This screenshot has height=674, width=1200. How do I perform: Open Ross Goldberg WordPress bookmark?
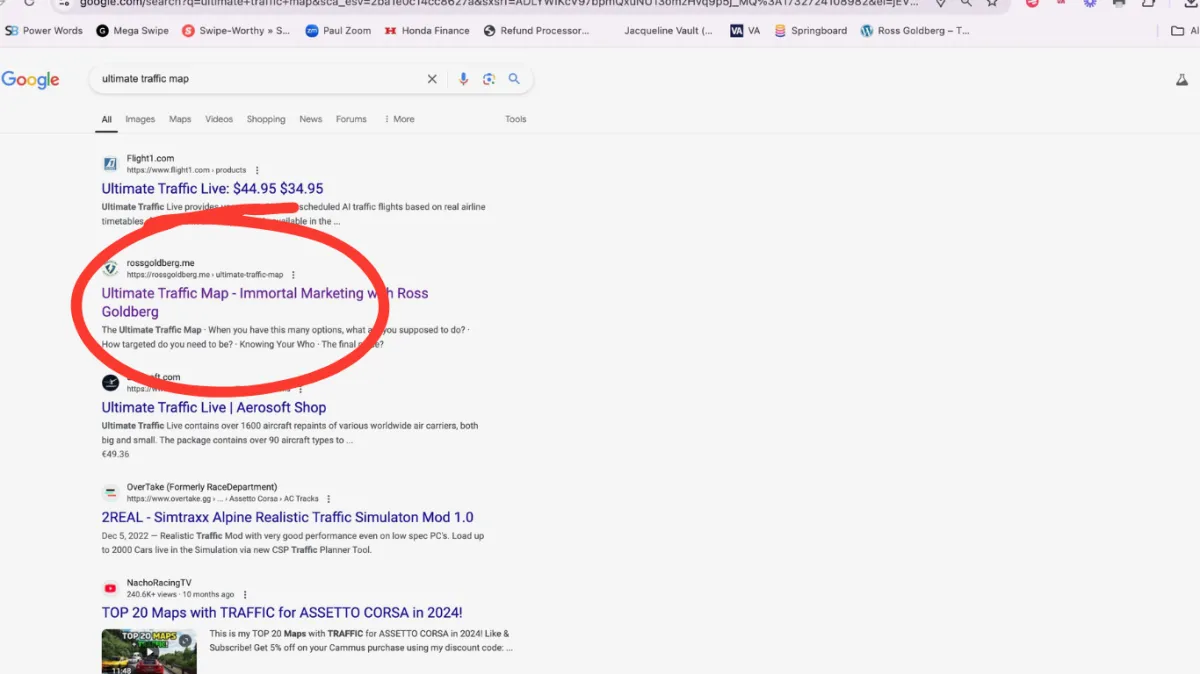914,31
